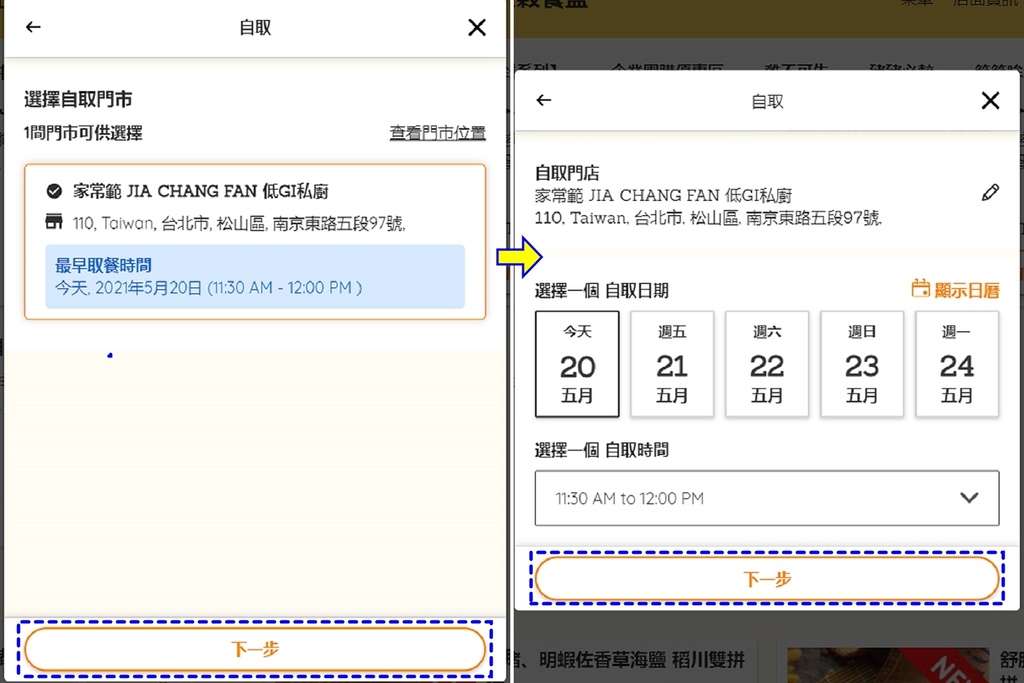Close the right 自取 dialog

point(990,101)
